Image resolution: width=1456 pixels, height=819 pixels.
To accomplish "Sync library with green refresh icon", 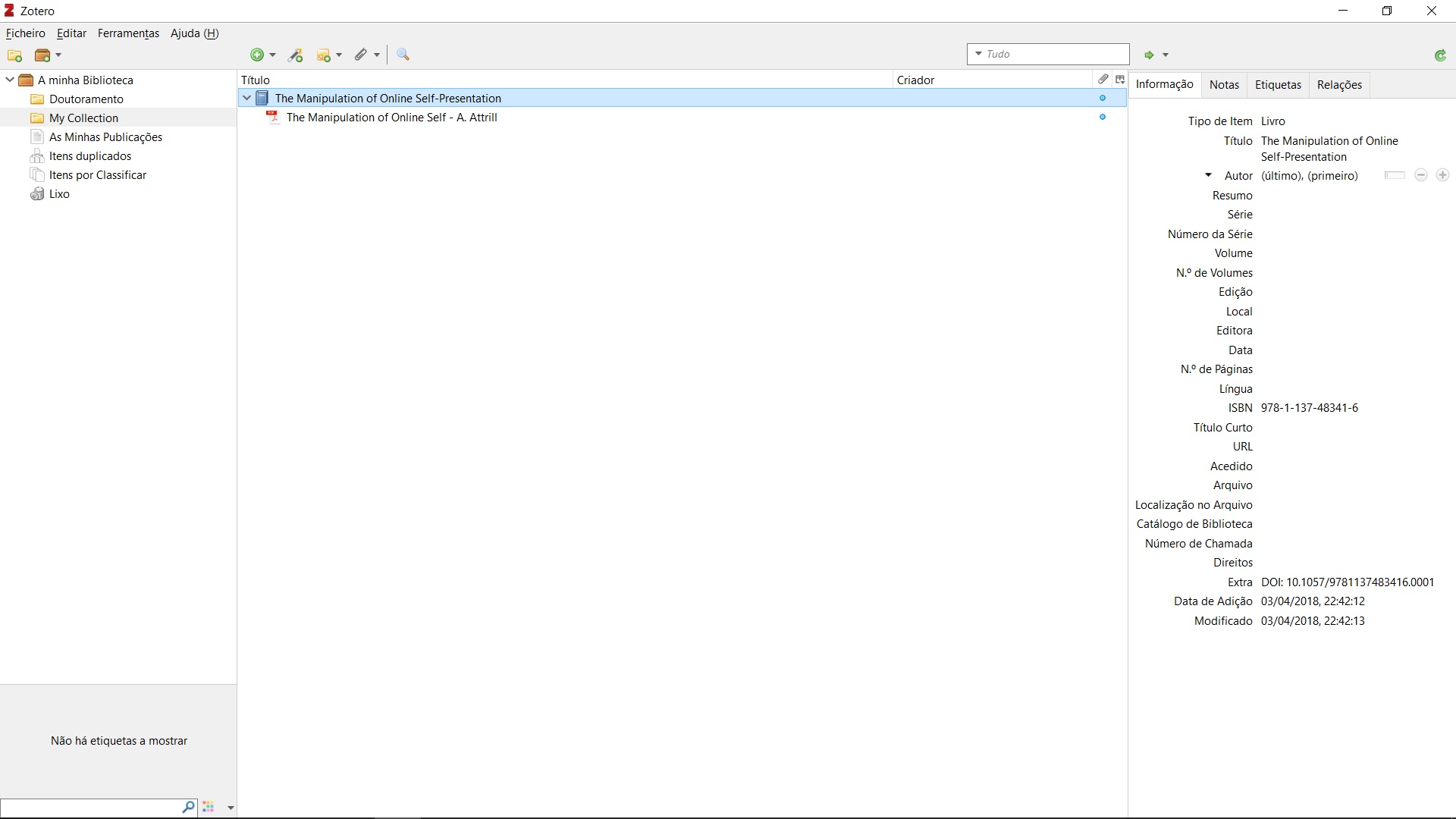I will (1440, 55).
